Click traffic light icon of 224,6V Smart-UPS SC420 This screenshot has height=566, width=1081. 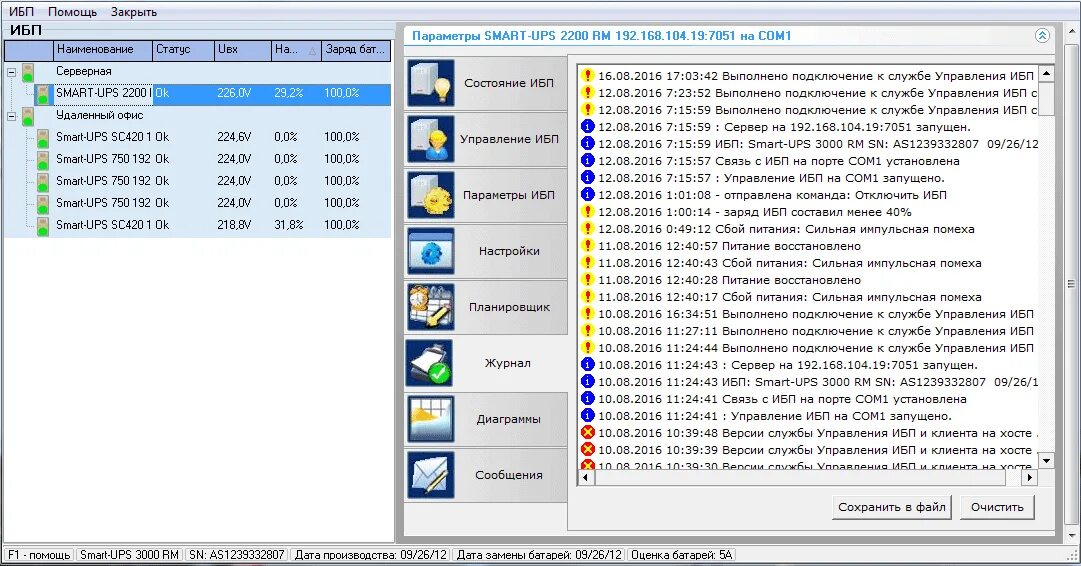point(43,138)
